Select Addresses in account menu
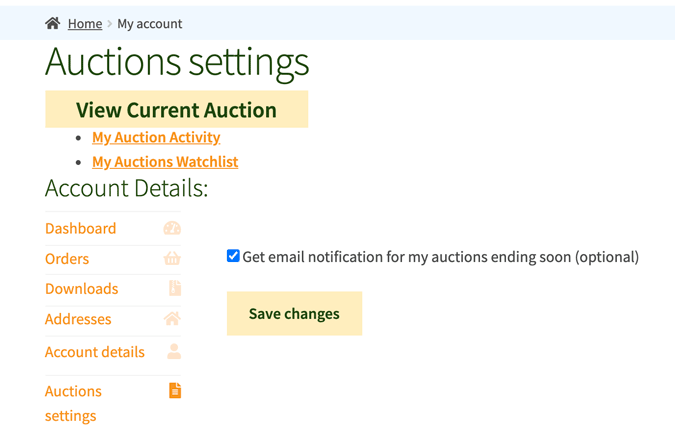The height and width of the screenshot is (427, 675). tap(78, 319)
